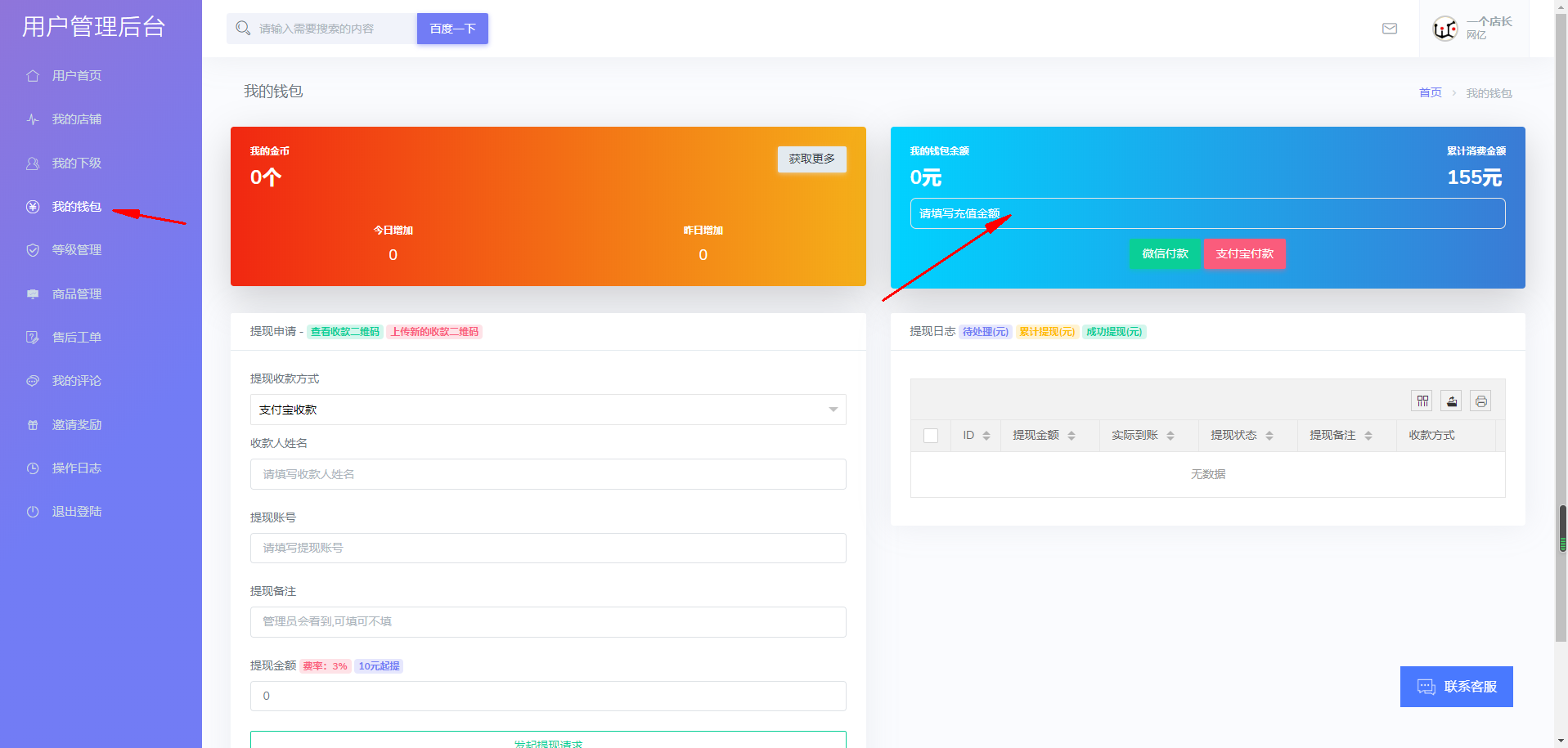Open 邀请奖励 in sidebar
Viewport: 1568px width, 748px height.
coord(76,425)
